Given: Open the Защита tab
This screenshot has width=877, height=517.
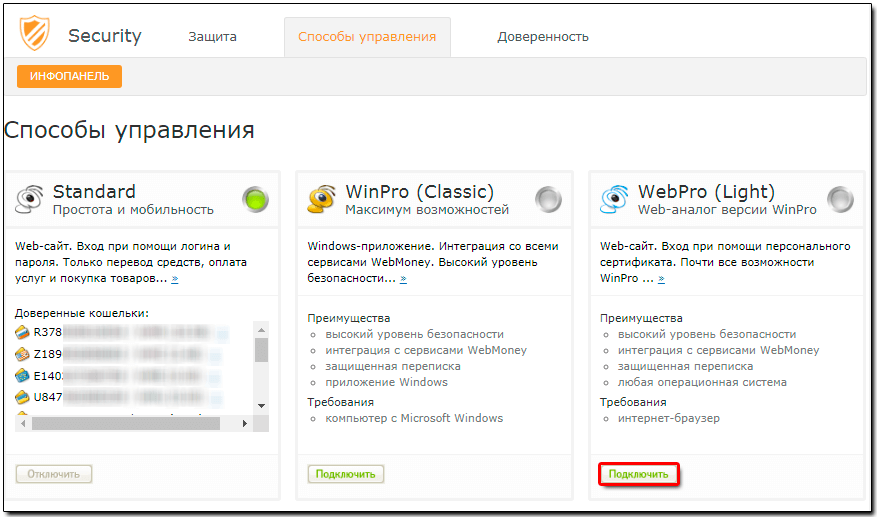Looking at the screenshot, I should (212, 37).
